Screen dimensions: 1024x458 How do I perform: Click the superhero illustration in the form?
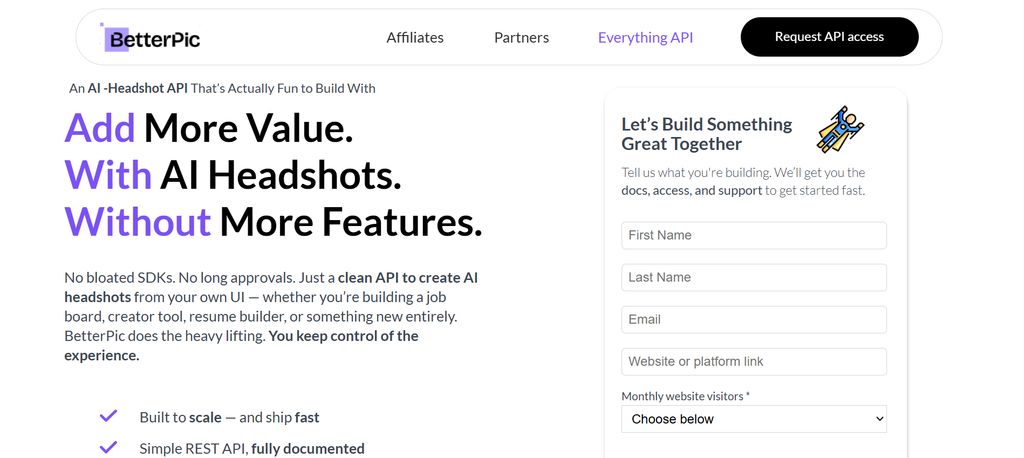840,129
